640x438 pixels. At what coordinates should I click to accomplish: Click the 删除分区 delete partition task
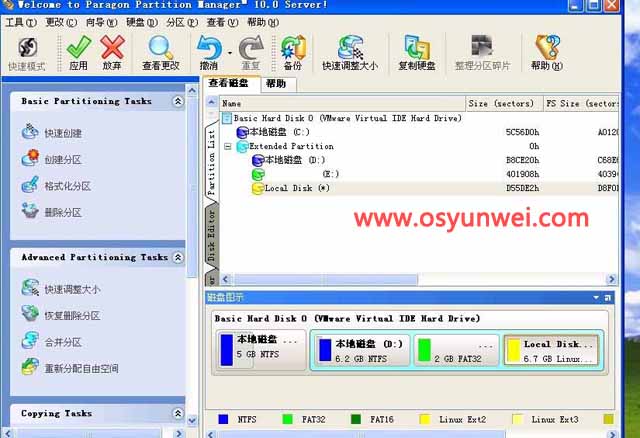(x=51, y=212)
